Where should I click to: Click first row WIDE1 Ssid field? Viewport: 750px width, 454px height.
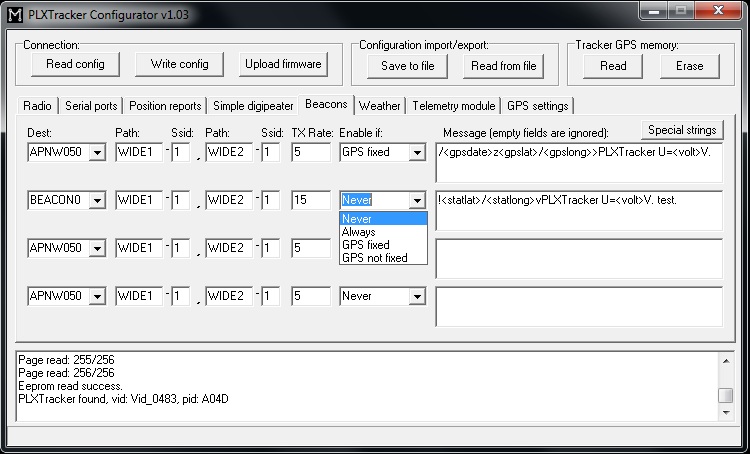[180, 152]
